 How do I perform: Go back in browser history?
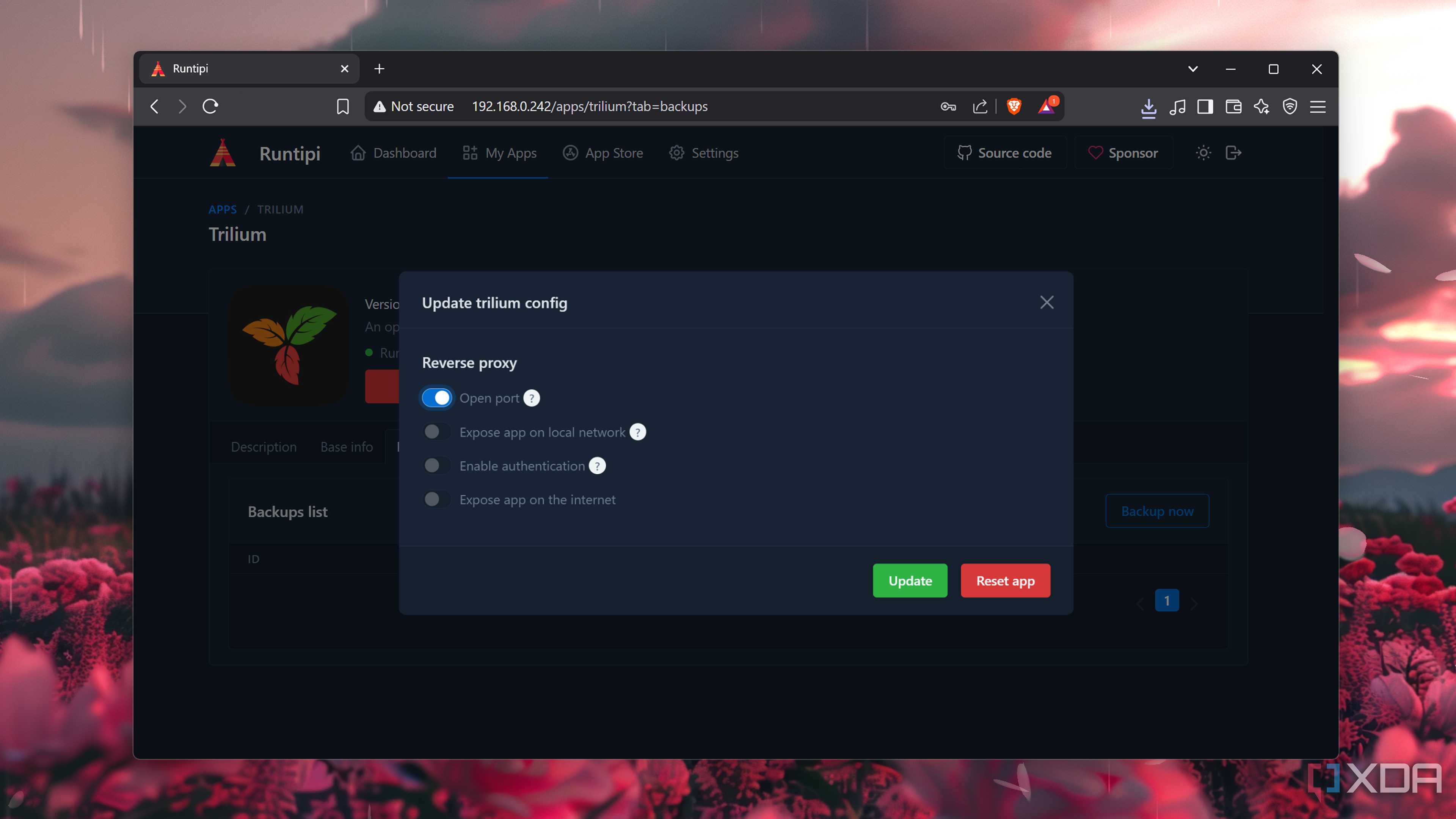(x=154, y=106)
